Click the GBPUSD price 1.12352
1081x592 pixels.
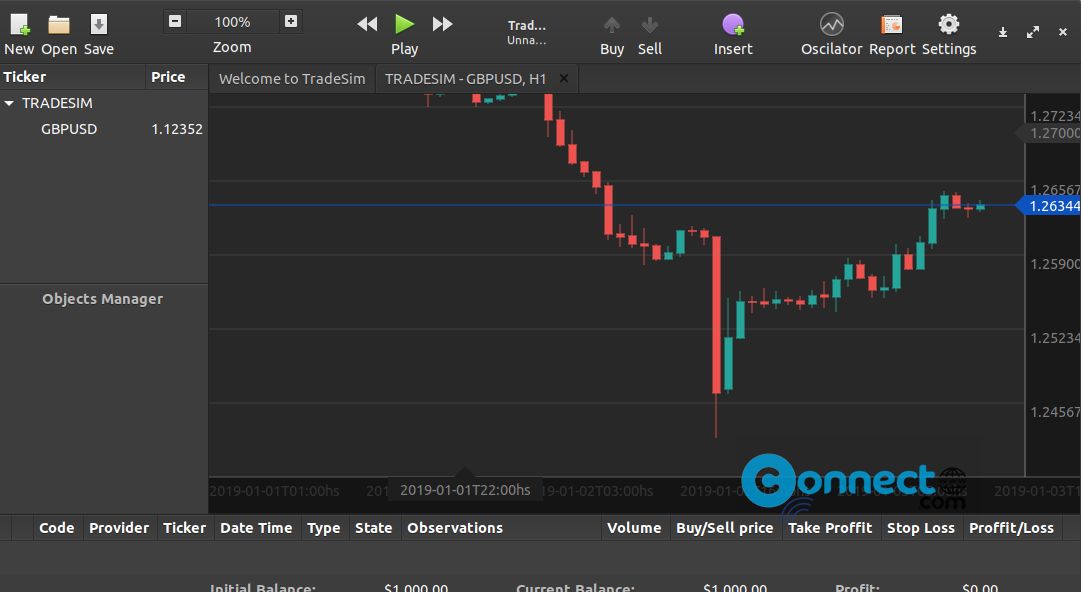click(x=177, y=129)
